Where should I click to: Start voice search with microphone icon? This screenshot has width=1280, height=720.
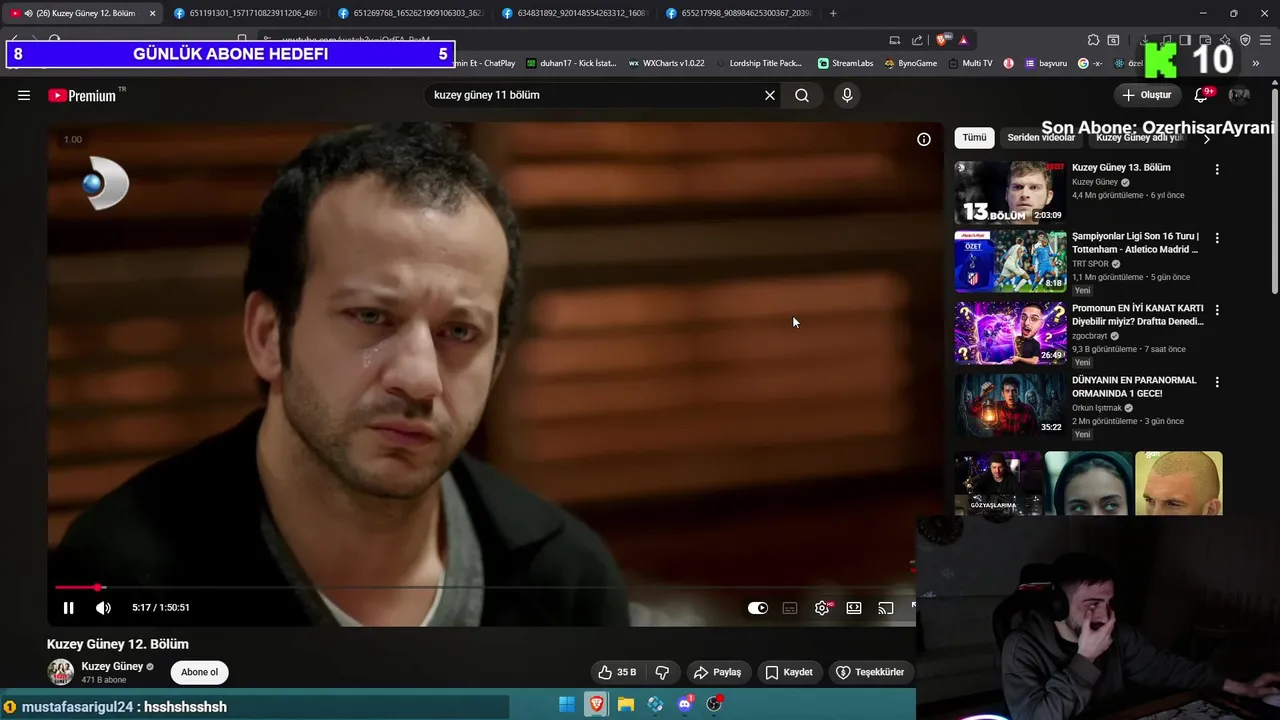(x=847, y=95)
